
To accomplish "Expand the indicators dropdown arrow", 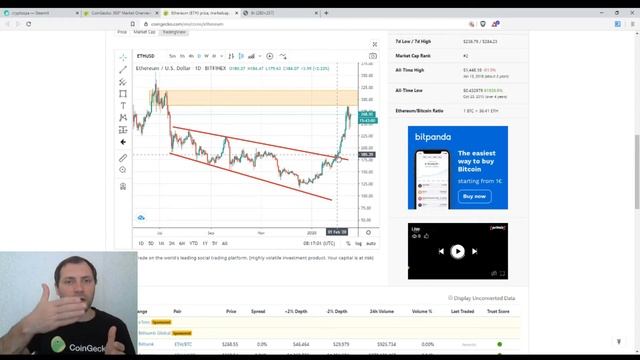I will click(x=260, y=56).
